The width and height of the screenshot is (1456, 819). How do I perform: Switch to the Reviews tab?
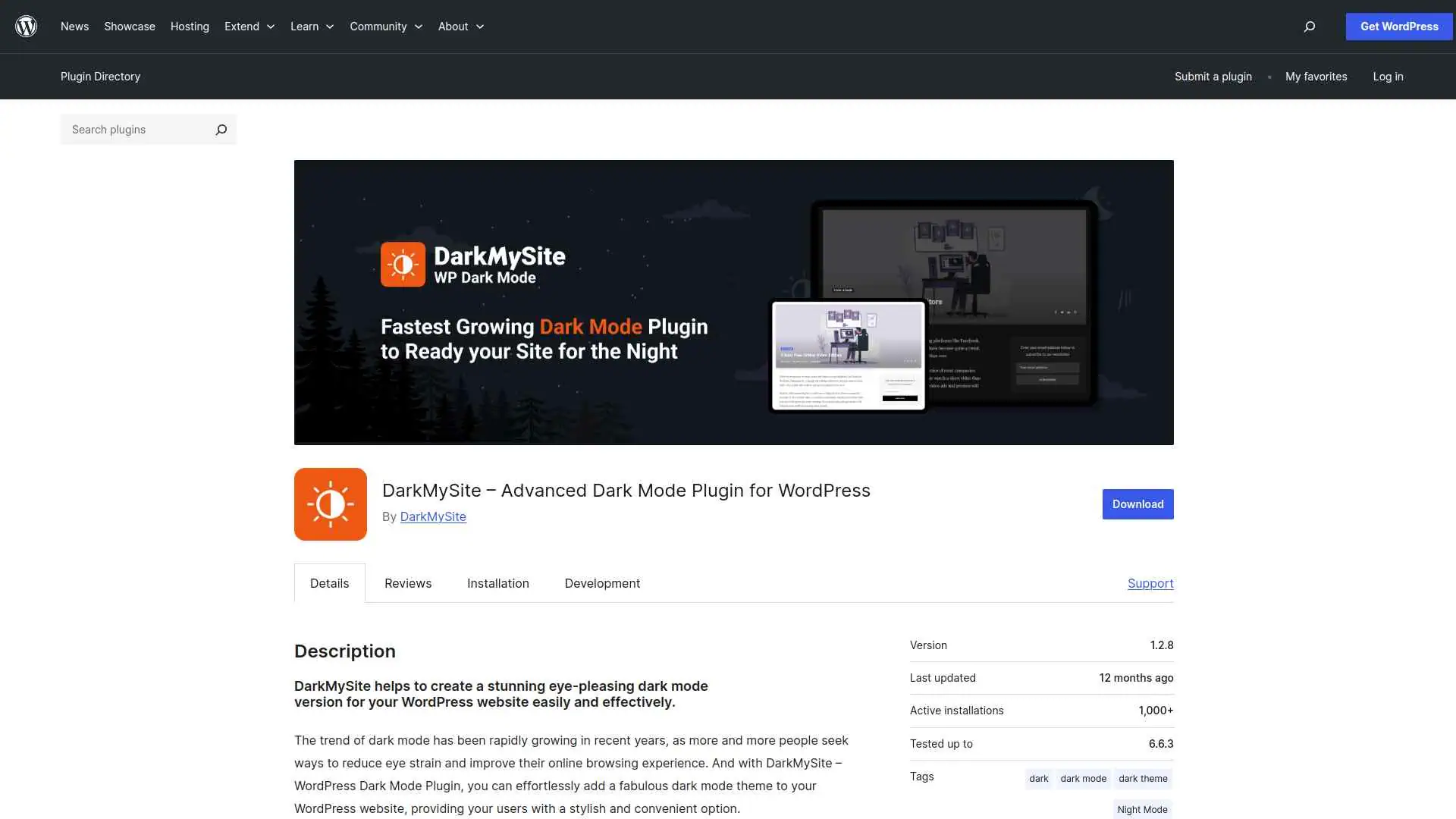click(407, 583)
